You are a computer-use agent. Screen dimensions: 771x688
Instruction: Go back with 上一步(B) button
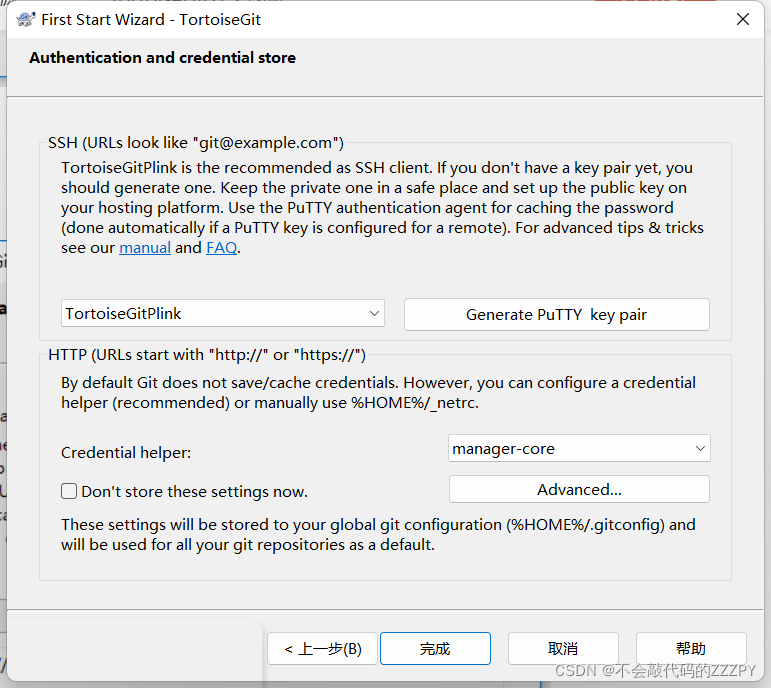tap(323, 649)
